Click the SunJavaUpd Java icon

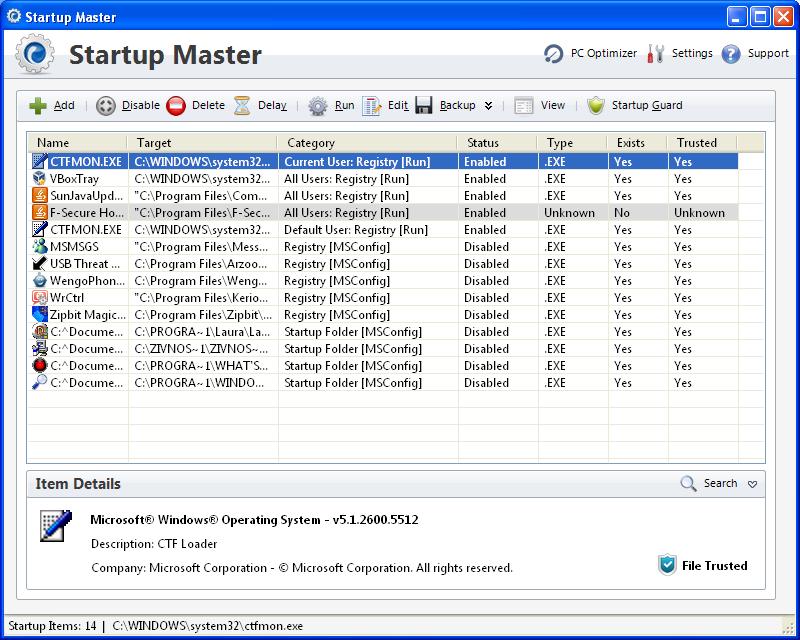(x=39, y=195)
